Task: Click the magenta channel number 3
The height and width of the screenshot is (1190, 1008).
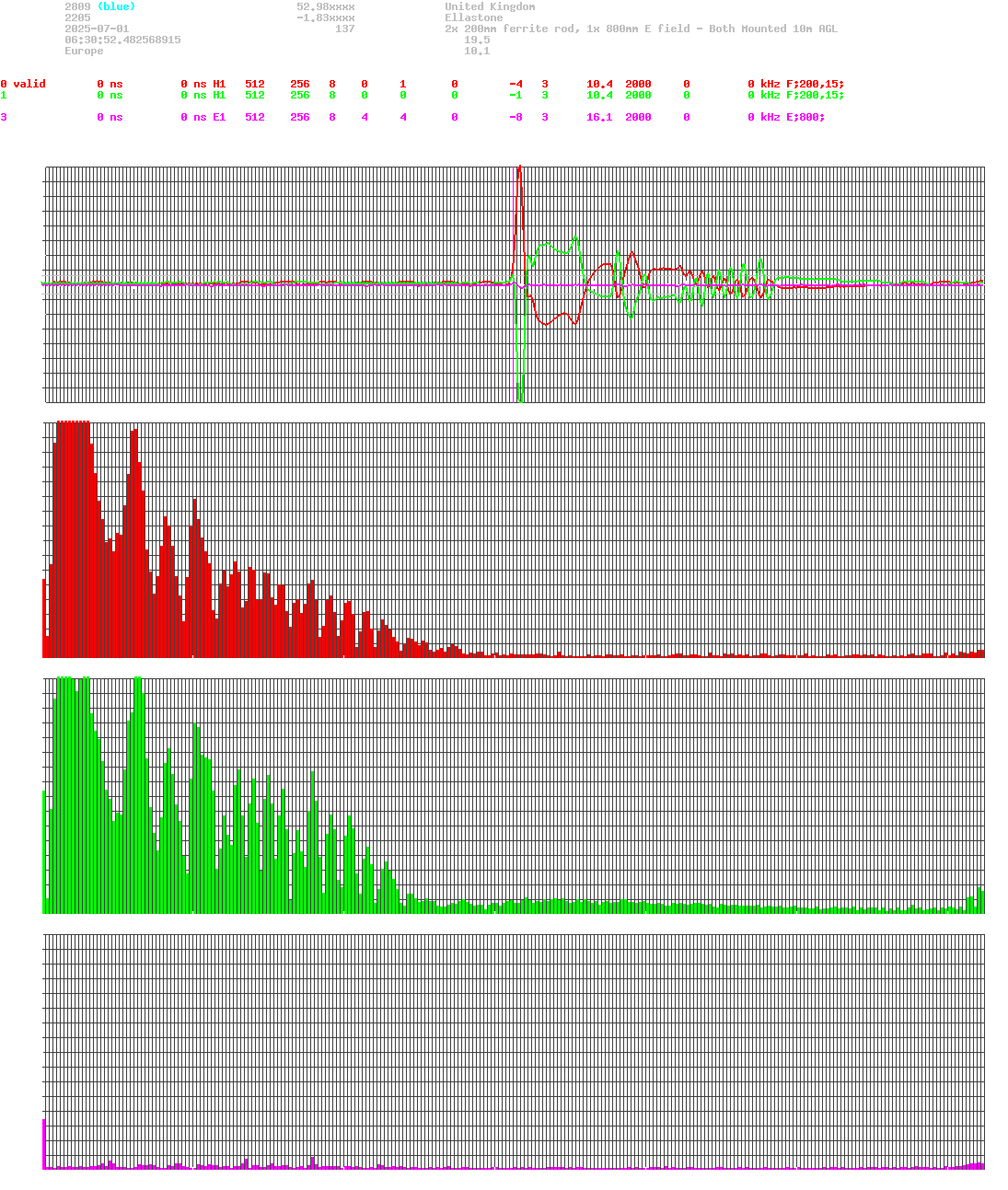Action: coord(4,117)
